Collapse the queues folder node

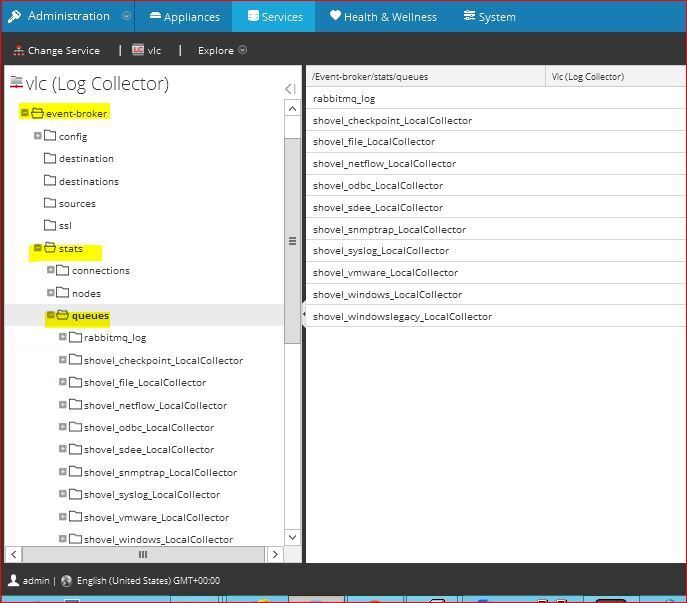click(51, 315)
